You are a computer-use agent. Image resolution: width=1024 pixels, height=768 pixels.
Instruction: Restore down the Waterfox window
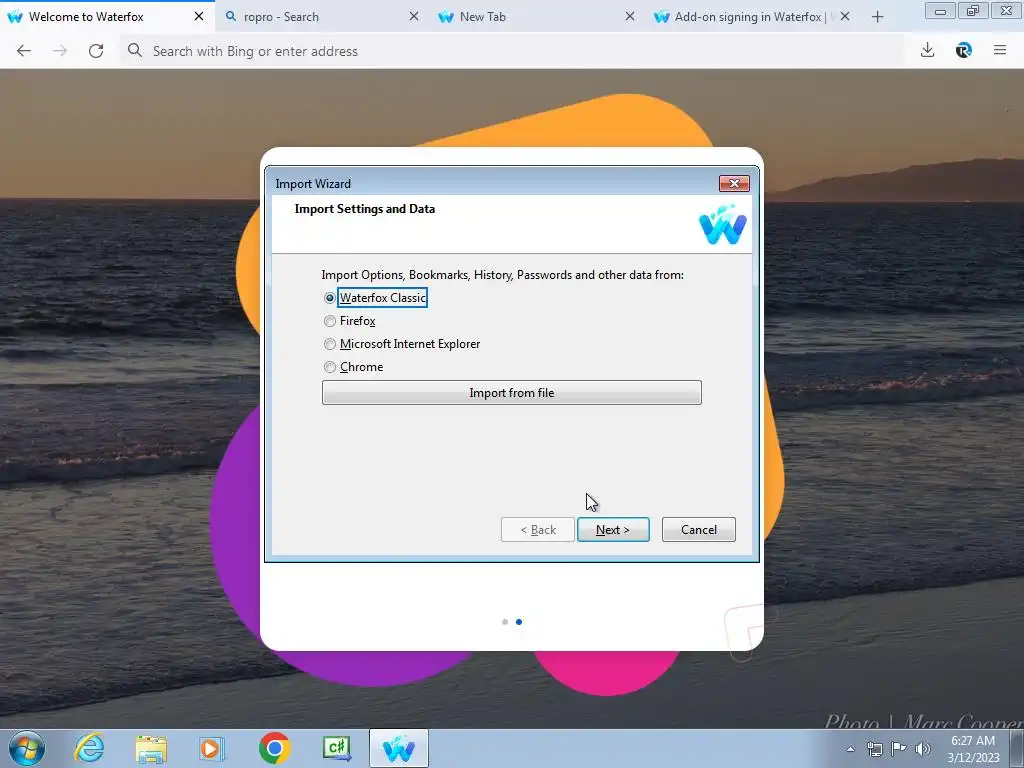coord(973,11)
